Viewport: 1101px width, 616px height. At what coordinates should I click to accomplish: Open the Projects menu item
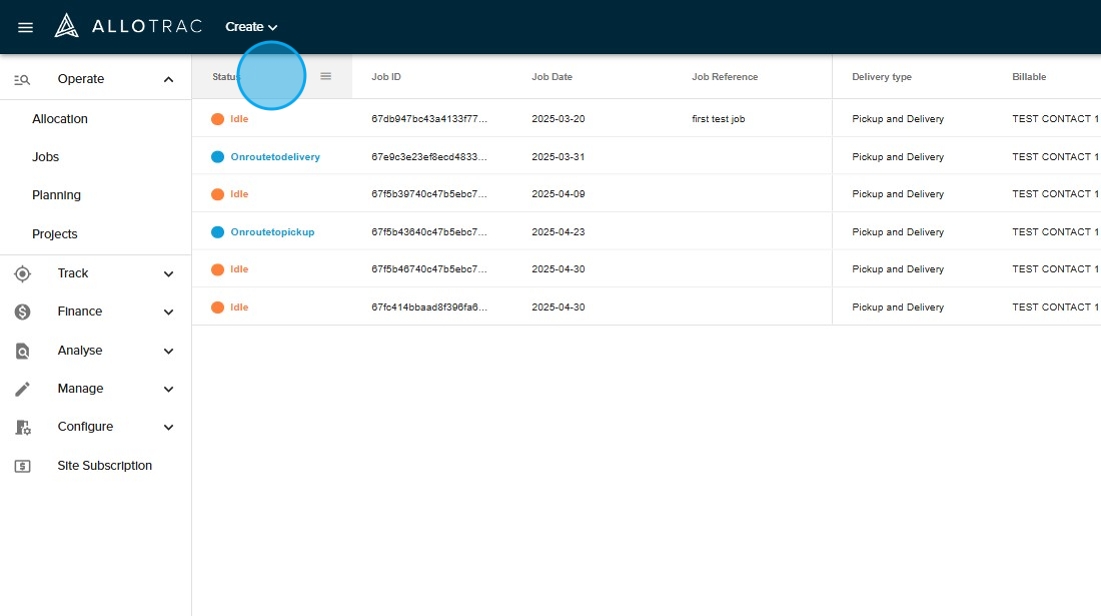54,234
